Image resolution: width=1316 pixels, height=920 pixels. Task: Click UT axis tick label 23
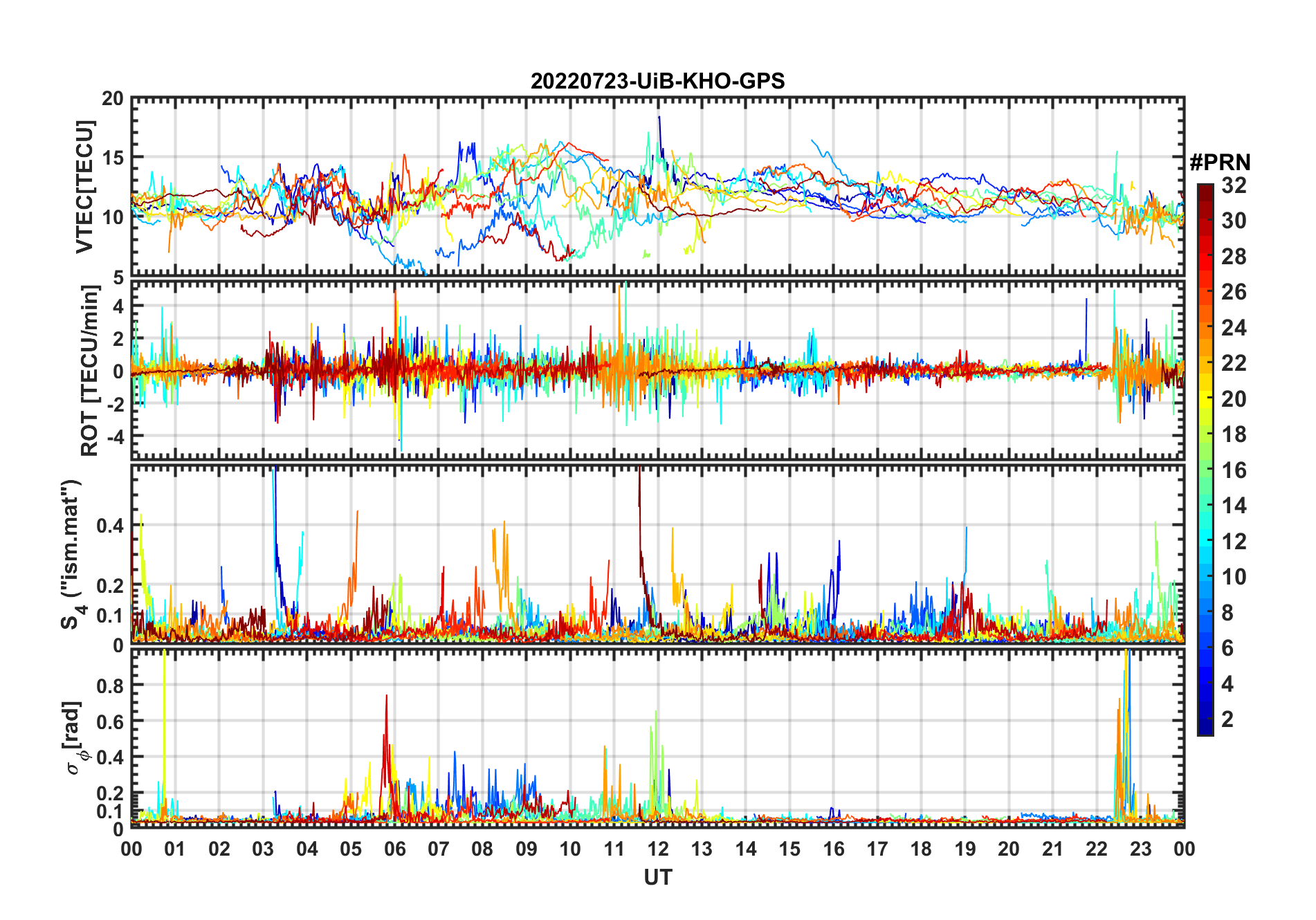tap(1140, 849)
